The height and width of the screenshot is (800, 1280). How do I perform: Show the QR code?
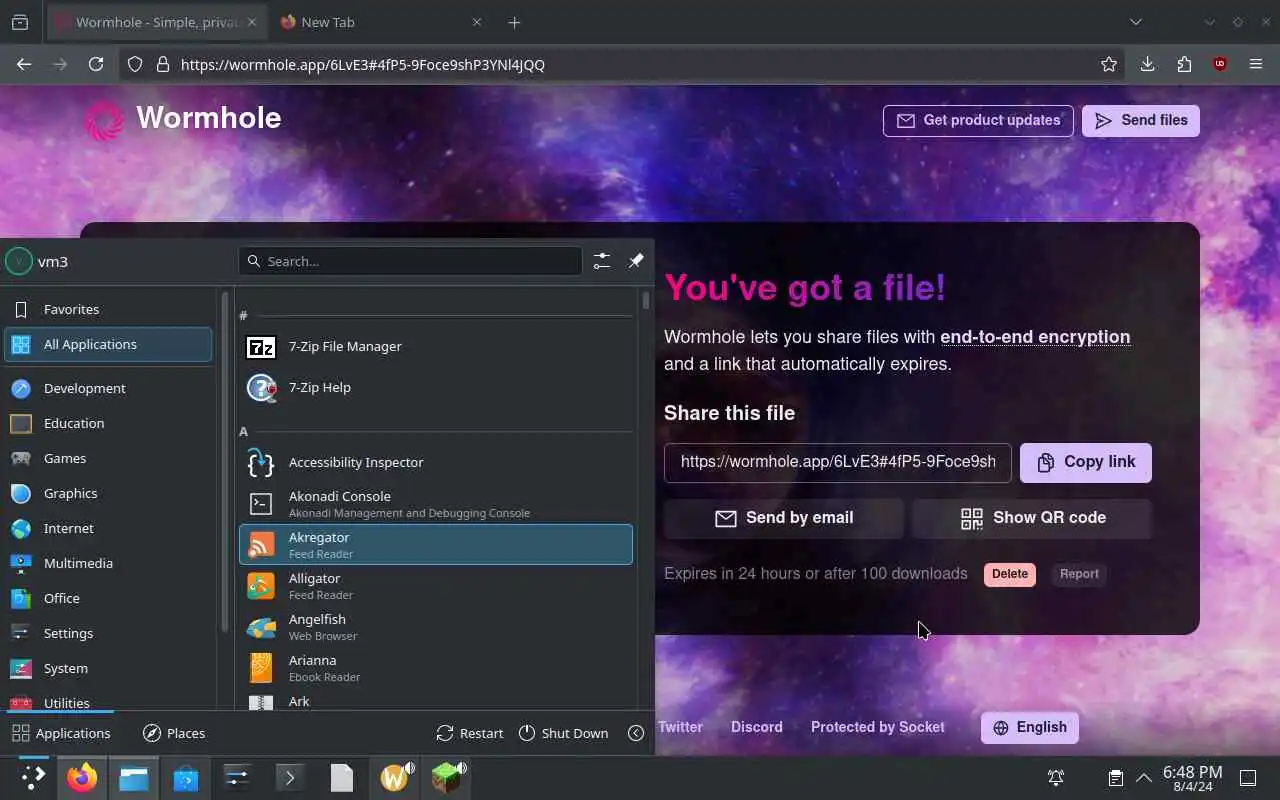1032,518
